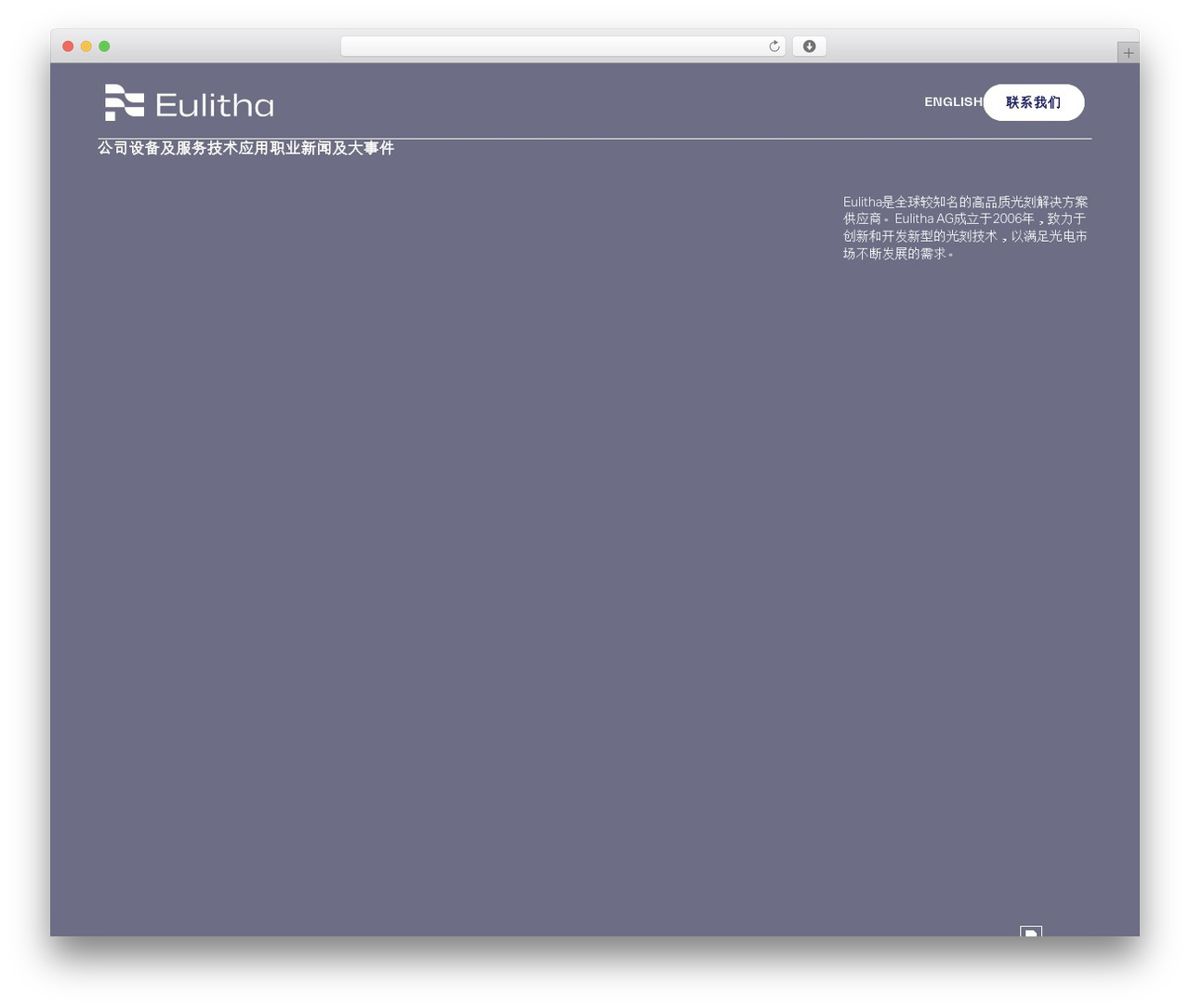The height and width of the screenshot is (1008, 1190).
Task: Go to 新闻及大事件 menu item
Action: pyautogui.click(x=348, y=148)
